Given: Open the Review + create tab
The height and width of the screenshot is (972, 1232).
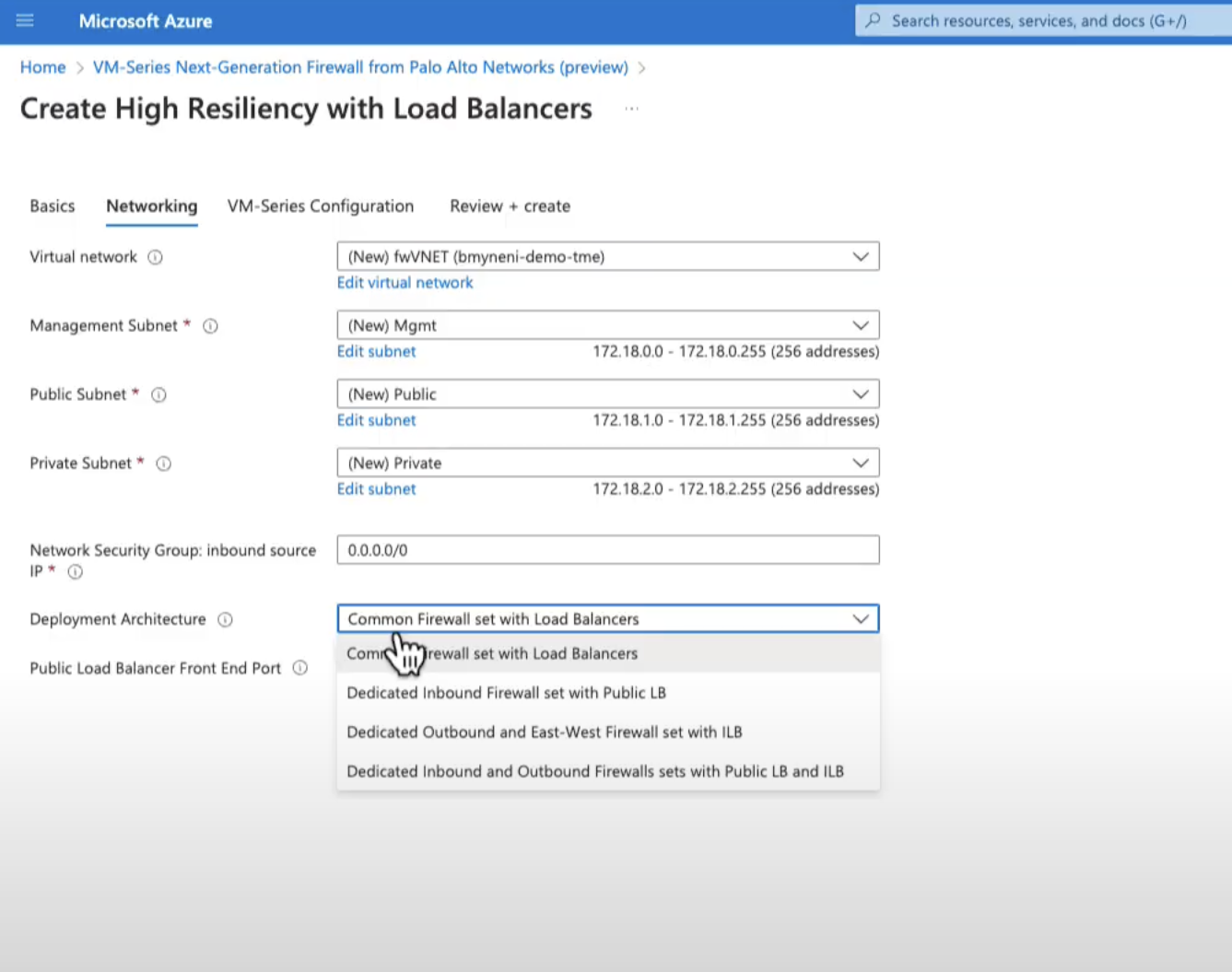Looking at the screenshot, I should tap(510, 206).
